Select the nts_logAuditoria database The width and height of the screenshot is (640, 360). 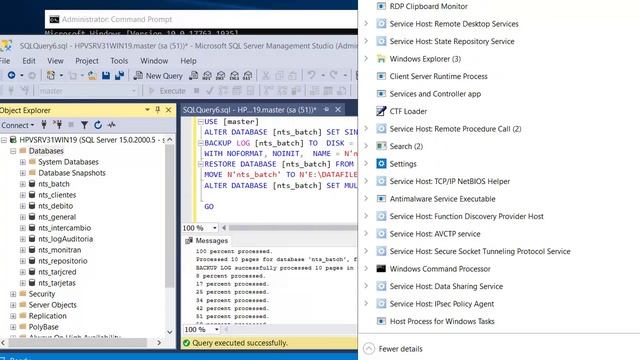coord(65,239)
